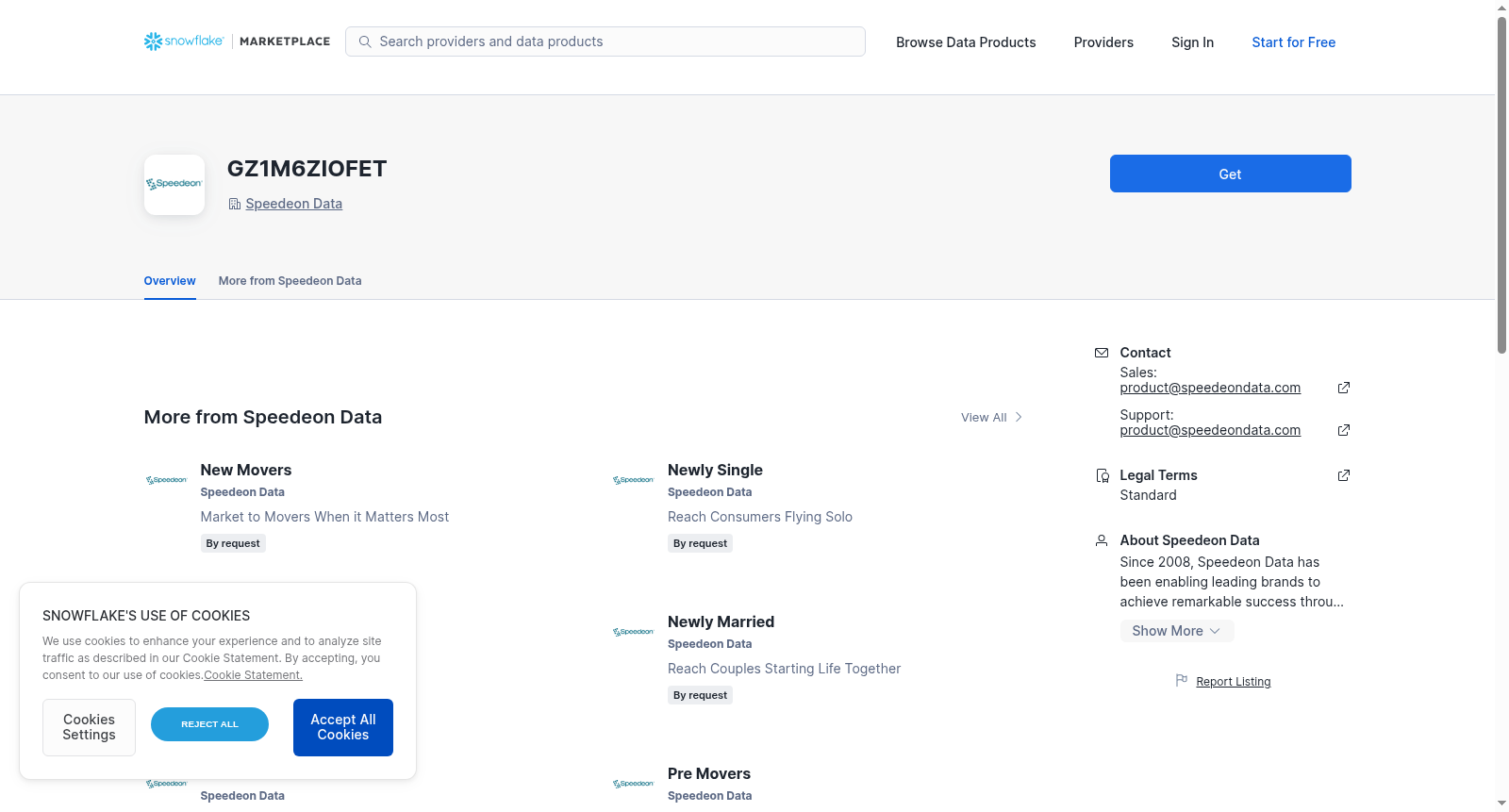
Task: Click the Legal Terms heading
Action: coord(1158,475)
